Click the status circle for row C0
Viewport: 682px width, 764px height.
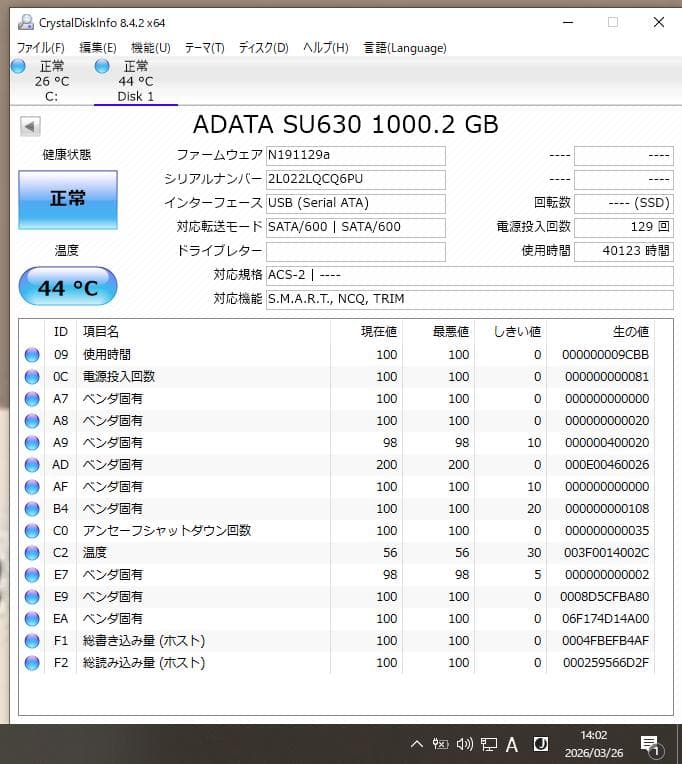click(32, 531)
